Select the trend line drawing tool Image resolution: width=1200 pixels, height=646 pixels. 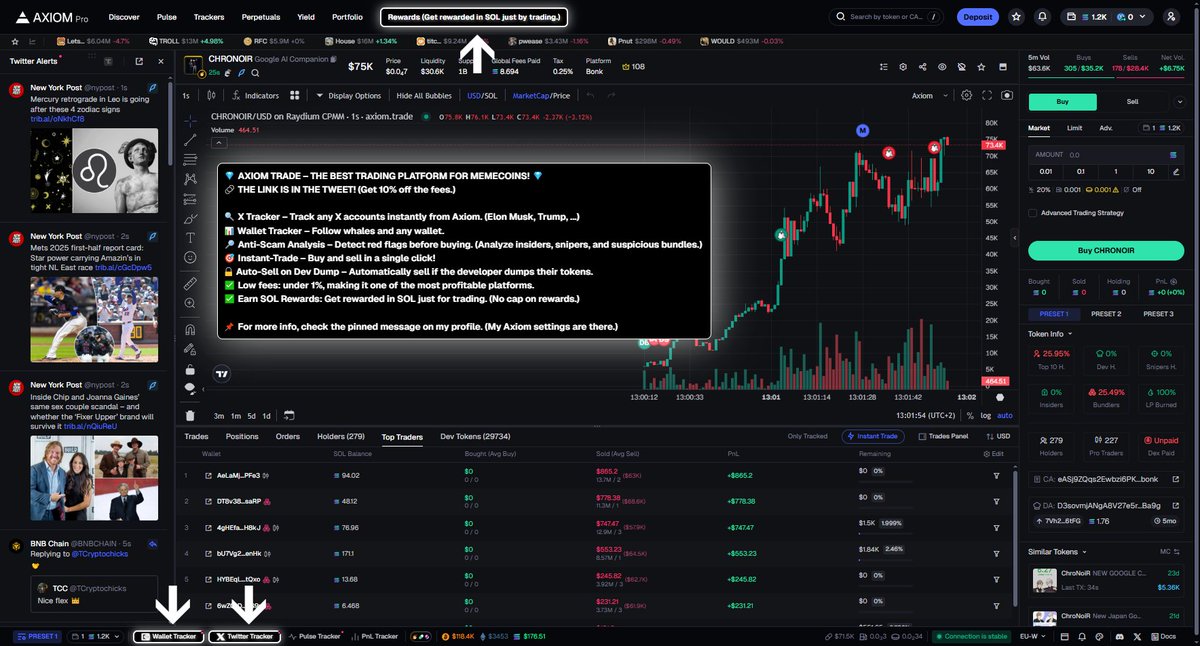point(190,140)
